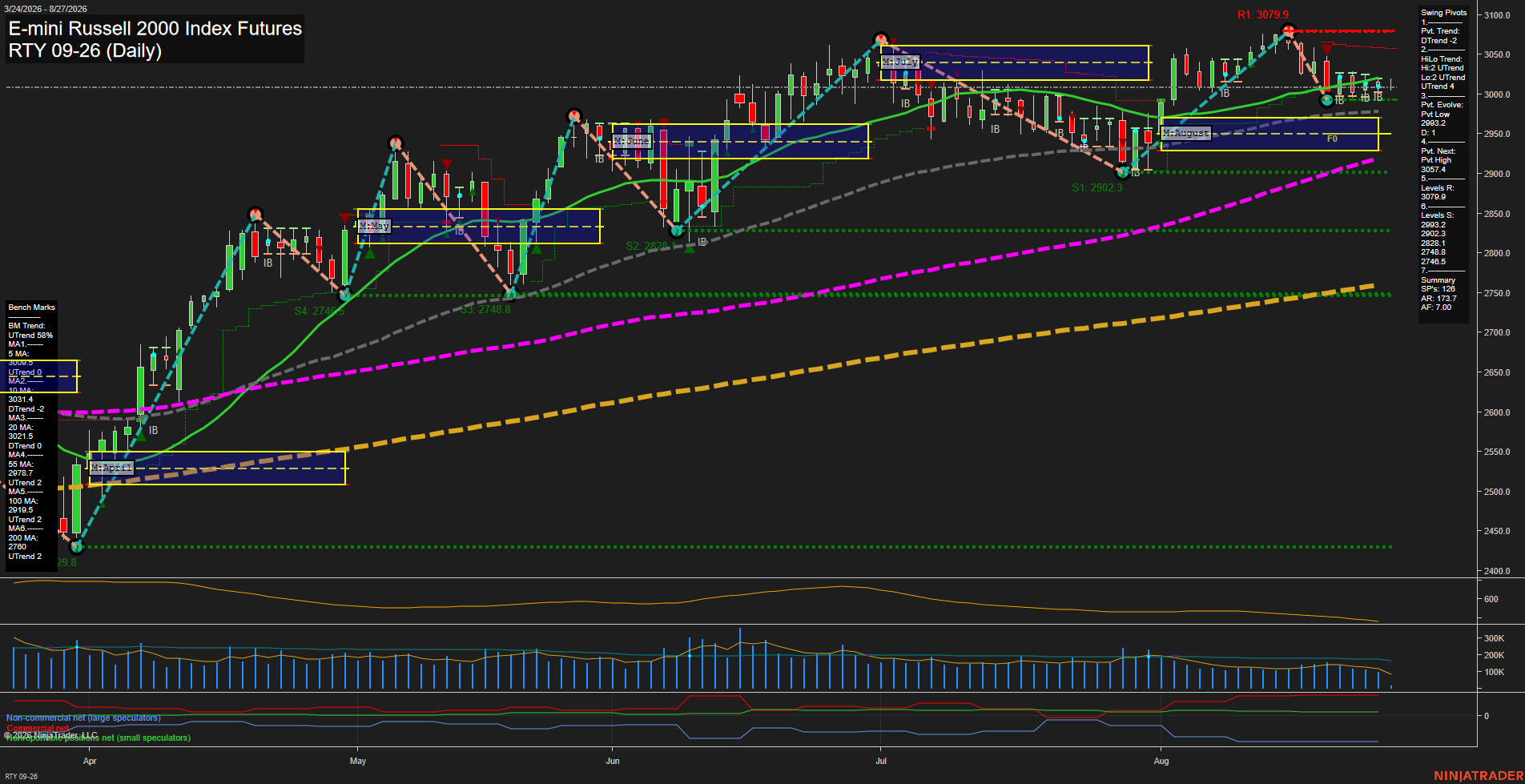Click the early July swing pivot high marker

coord(881,38)
